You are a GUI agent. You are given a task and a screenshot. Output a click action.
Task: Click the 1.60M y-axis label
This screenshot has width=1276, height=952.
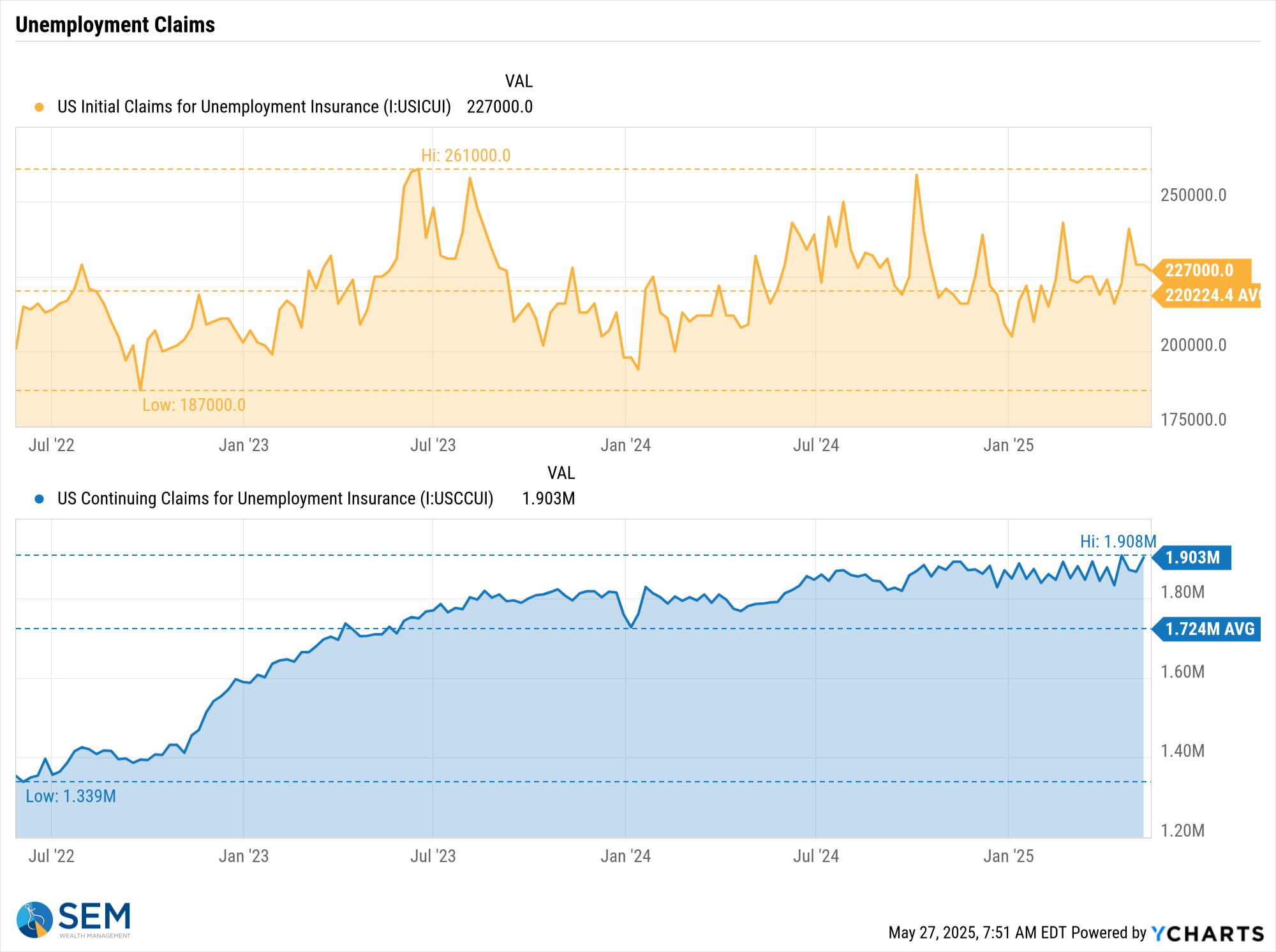coord(1182,672)
